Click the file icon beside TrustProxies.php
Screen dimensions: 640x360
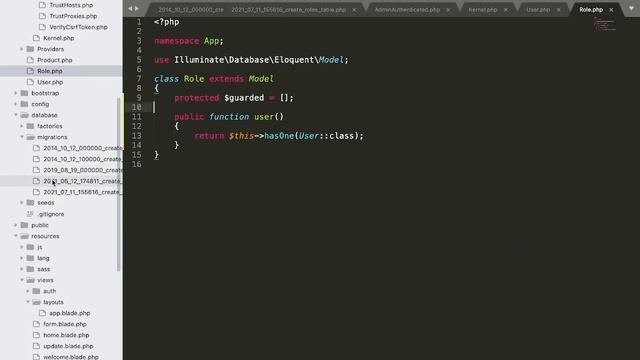(x=42, y=16)
